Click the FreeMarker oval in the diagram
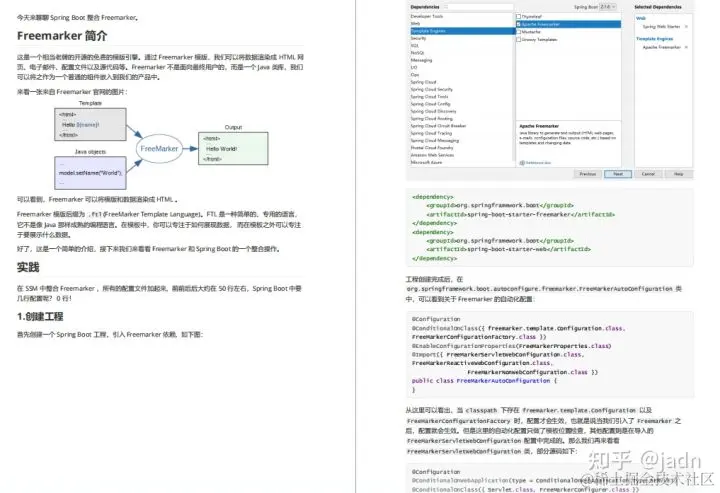720x493 pixels. click(159, 149)
